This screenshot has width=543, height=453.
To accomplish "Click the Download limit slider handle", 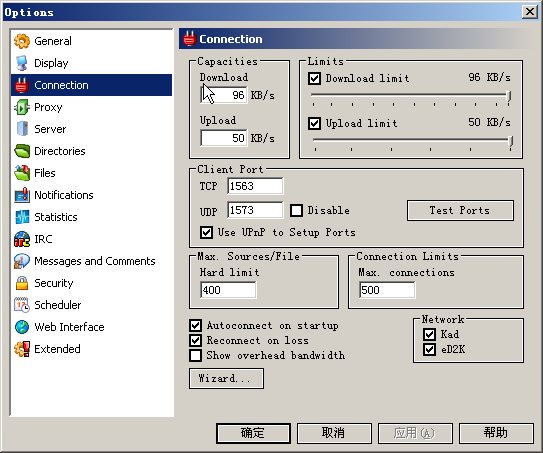I will pos(509,96).
